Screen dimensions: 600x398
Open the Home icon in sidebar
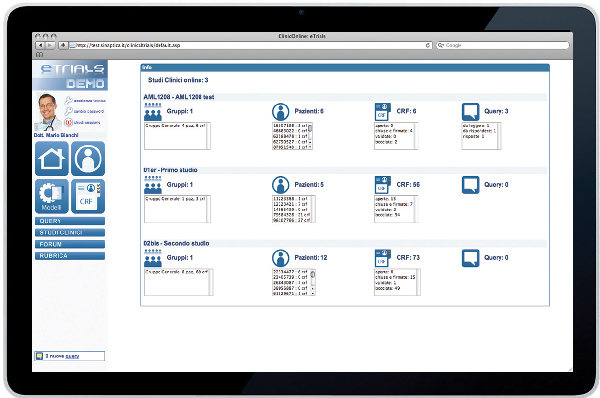click(x=52, y=158)
